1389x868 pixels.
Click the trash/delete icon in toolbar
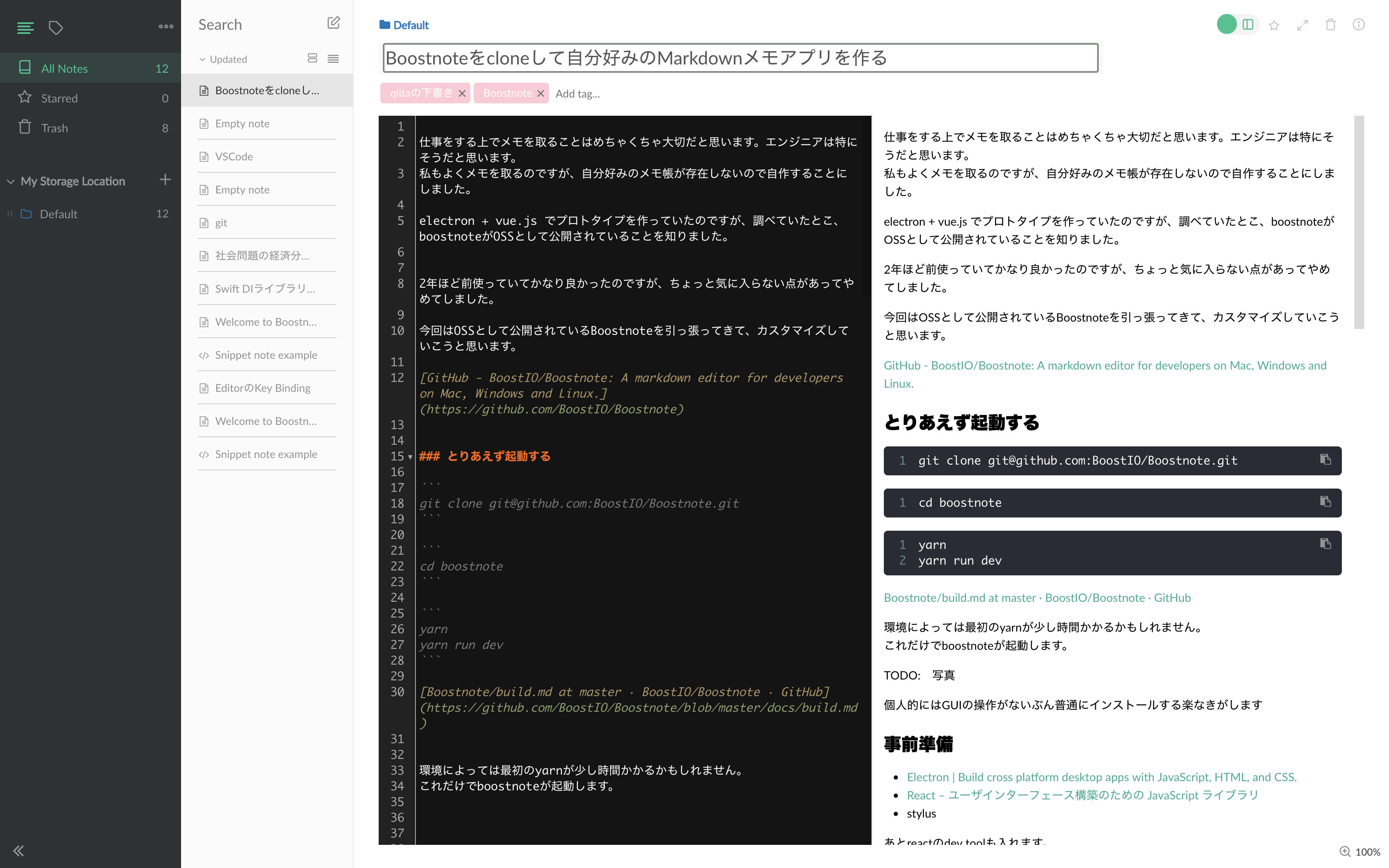click(1332, 24)
